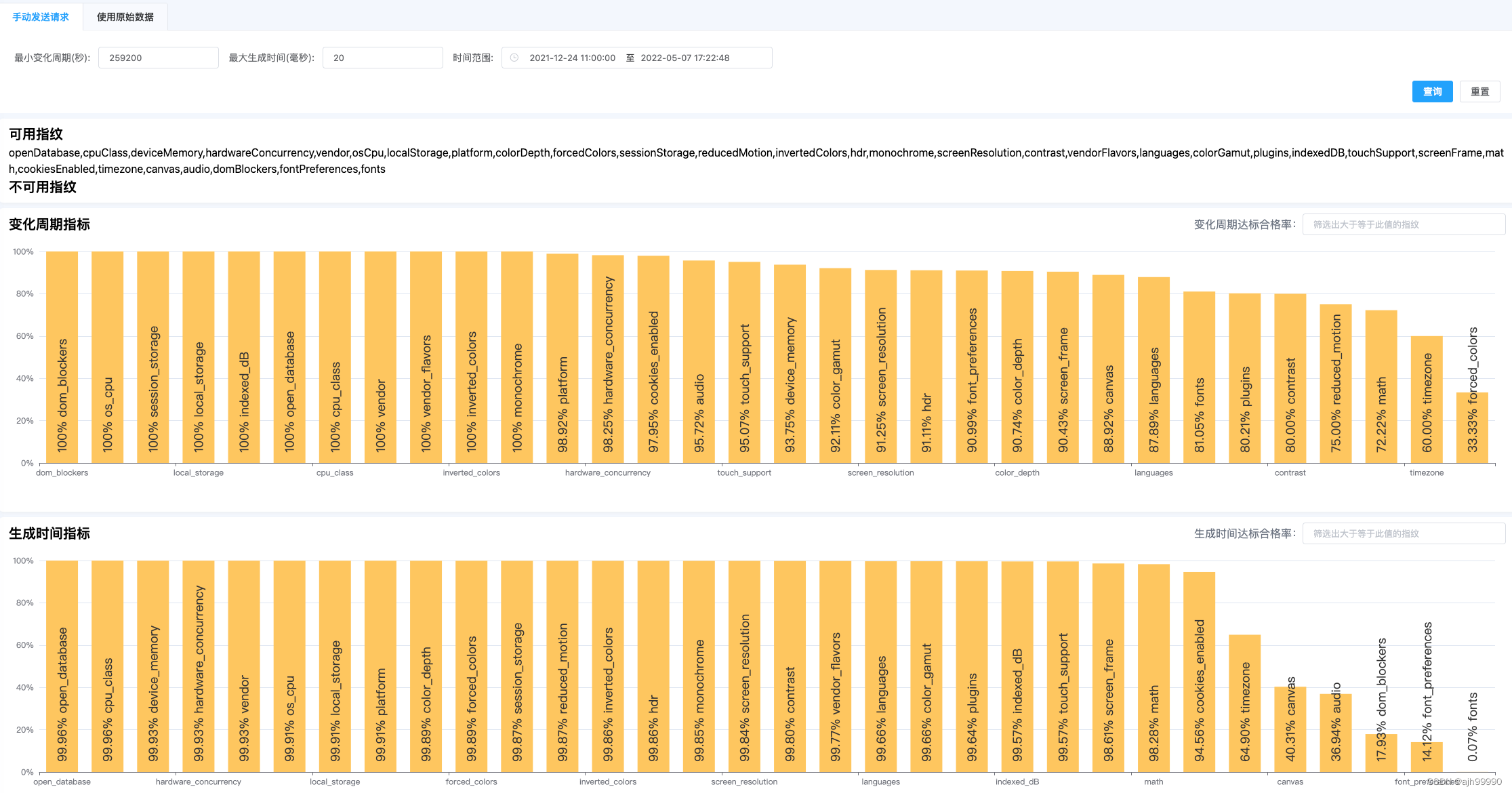This screenshot has height=793, width=1512.
Task: Click the 64.90% timezone bar in bottom chart
Action: (x=1245, y=704)
